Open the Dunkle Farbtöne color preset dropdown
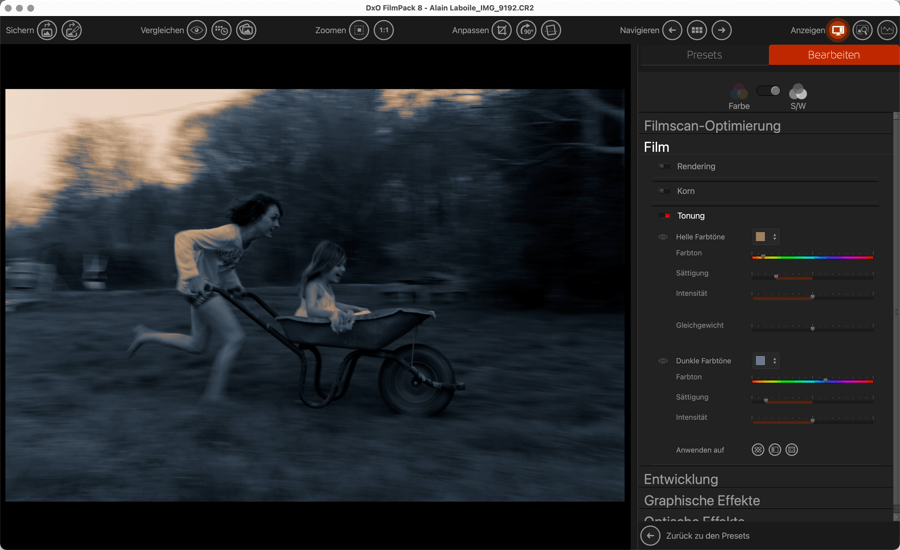Viewport: 900px width, 550px height. [x=766, y=361]
